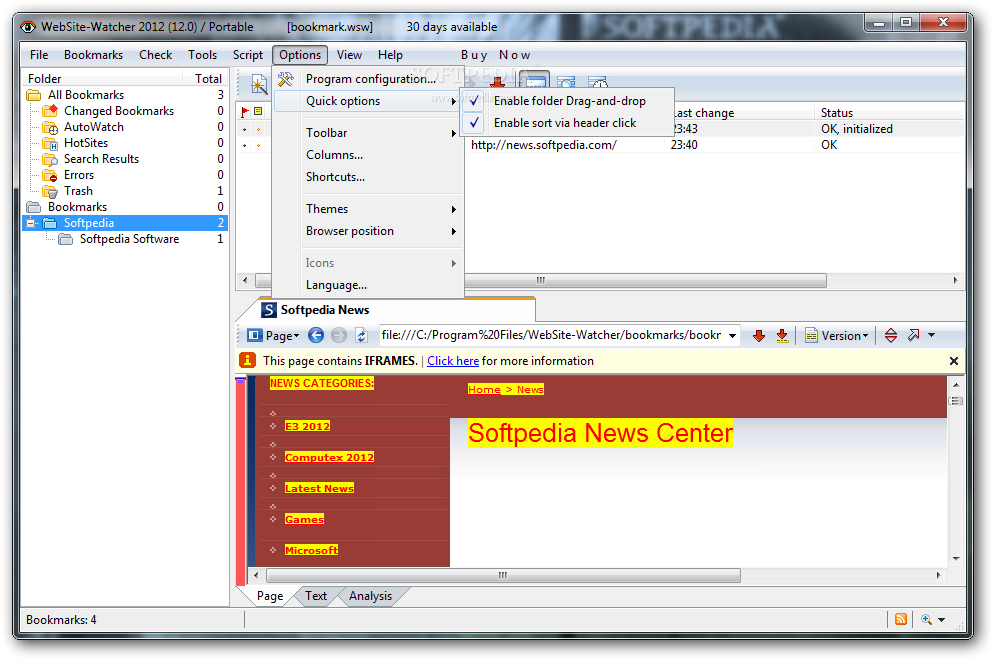The width and height of the screenshot is (994, 660).
Task: Choose Language... from Options menu
Action: pyautogui.click(x=368, y=285)
